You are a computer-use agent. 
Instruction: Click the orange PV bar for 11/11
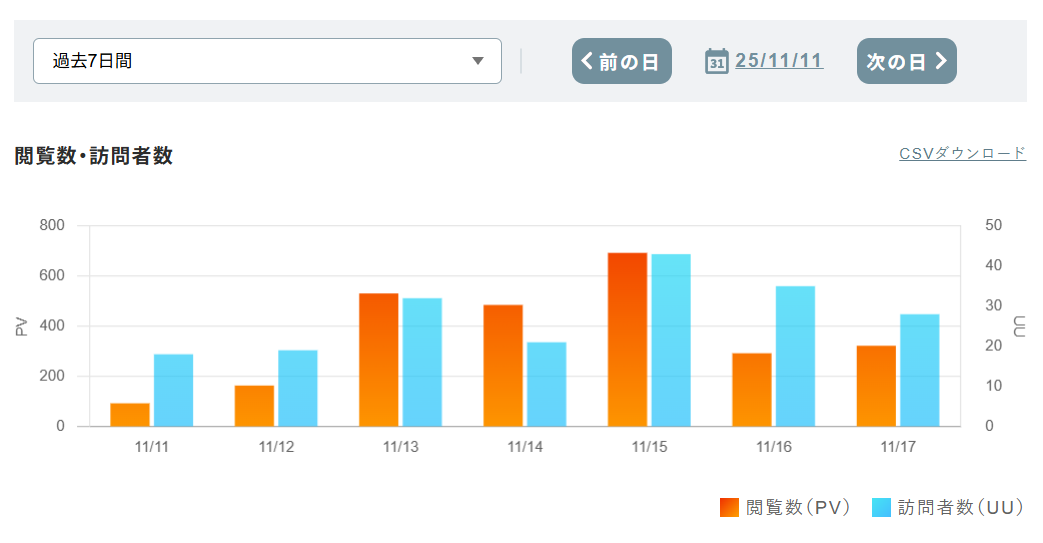pyautogui.click(x=130, y=414)
